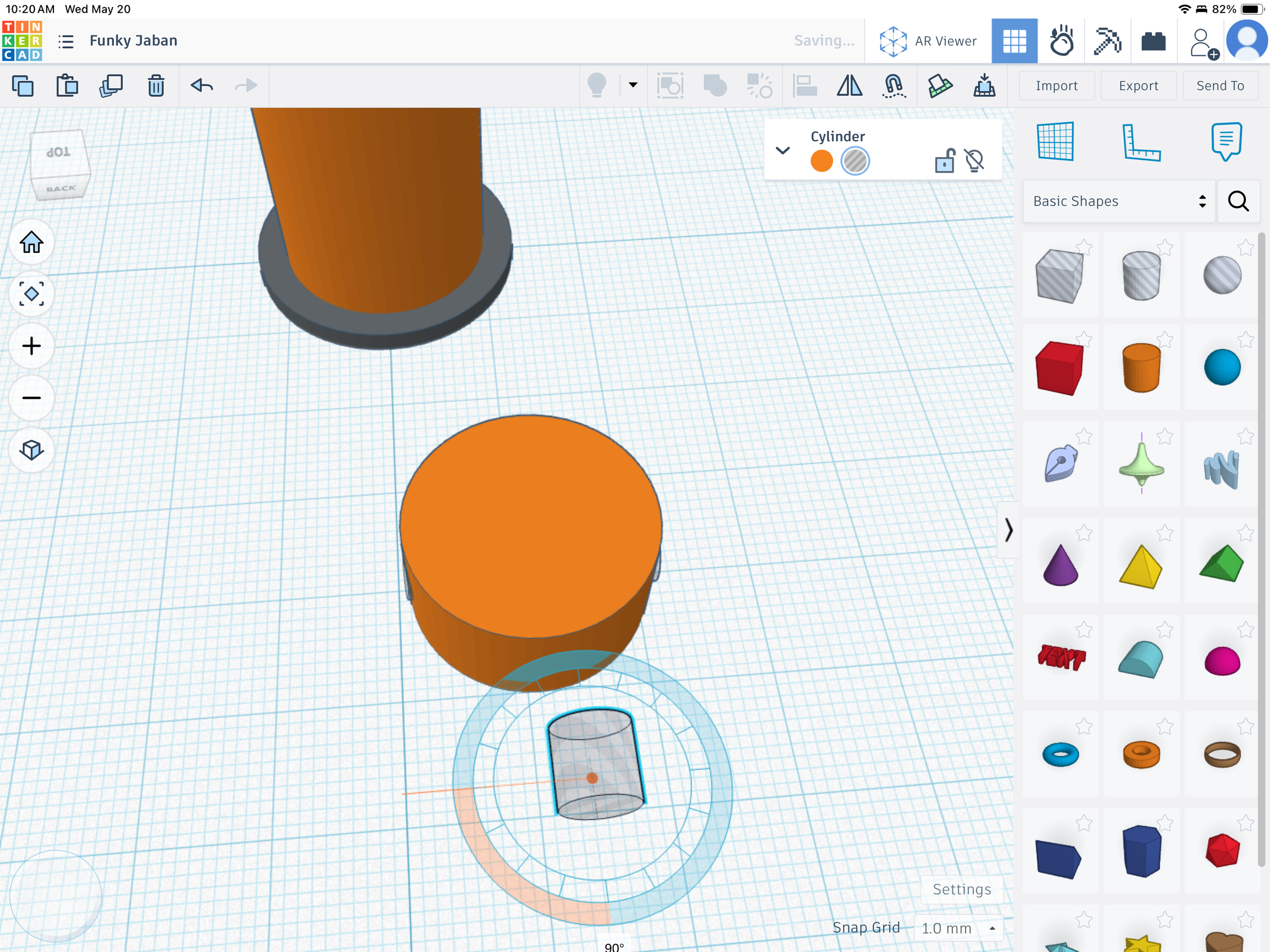This screenshot has height=952, width=1270.
Task: Search shapes with magnifier icon
Action: 1238,202
